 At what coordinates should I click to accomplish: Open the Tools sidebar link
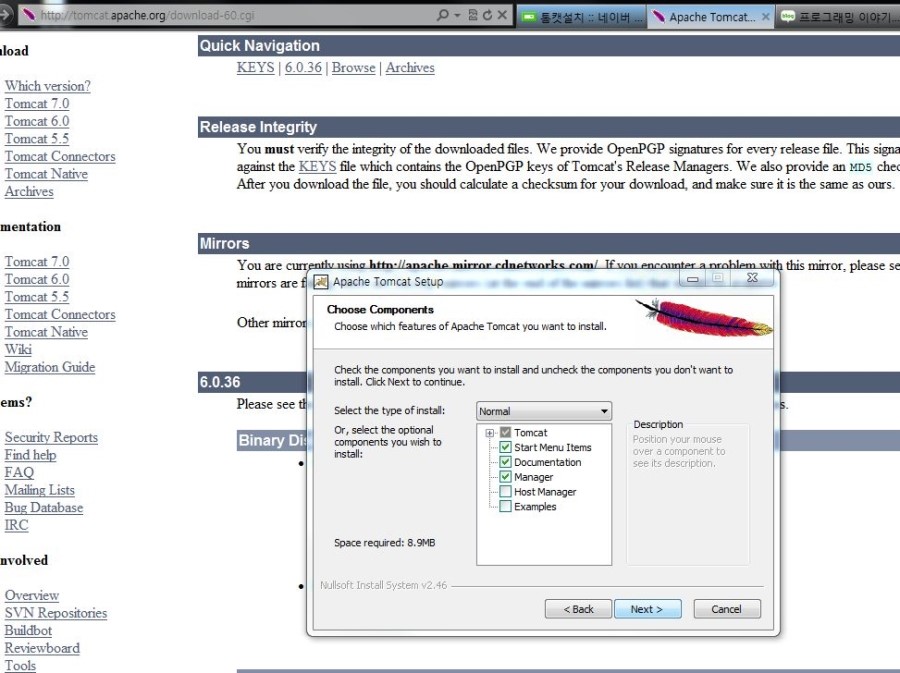tap(20, 666)
